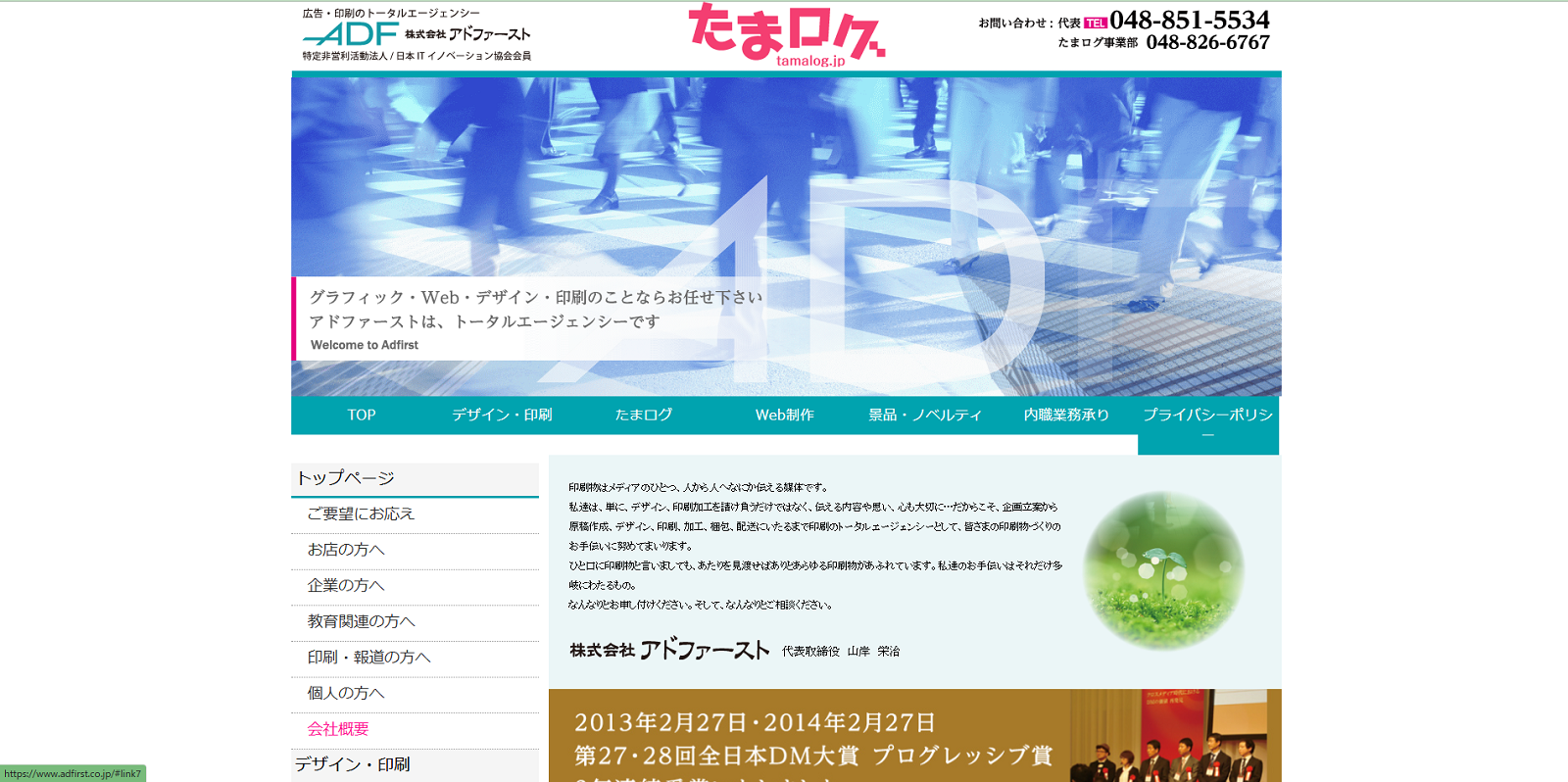Click the pink TEL badge icon
The height and width of the screenshot is (782, 1568).
pos(1096,23)
